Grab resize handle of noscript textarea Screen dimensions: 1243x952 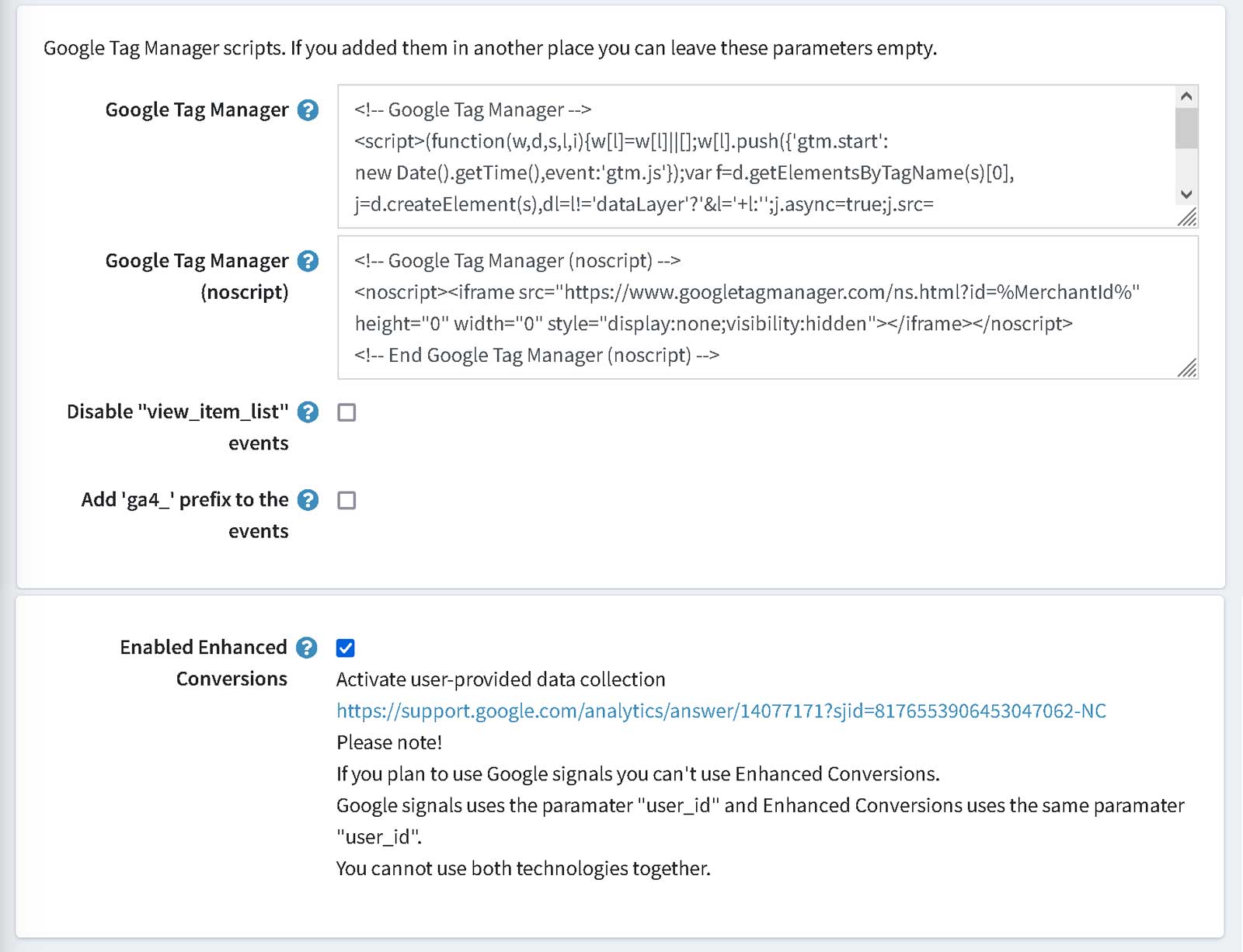[1187, 368]
